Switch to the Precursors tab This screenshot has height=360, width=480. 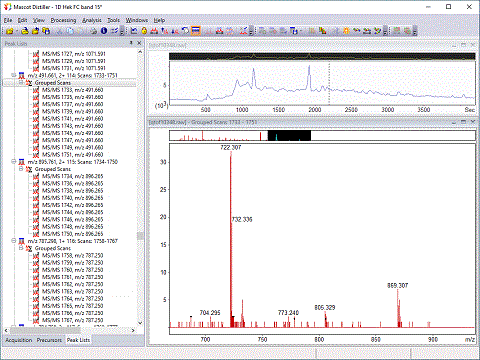[49, 340]
